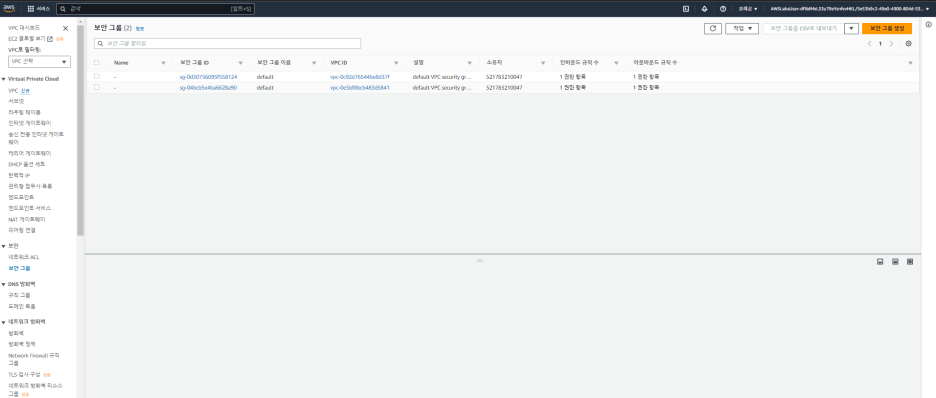Open the VPC 선택 filter dropdown
This screenshot has height=398, width=936.
39,61
